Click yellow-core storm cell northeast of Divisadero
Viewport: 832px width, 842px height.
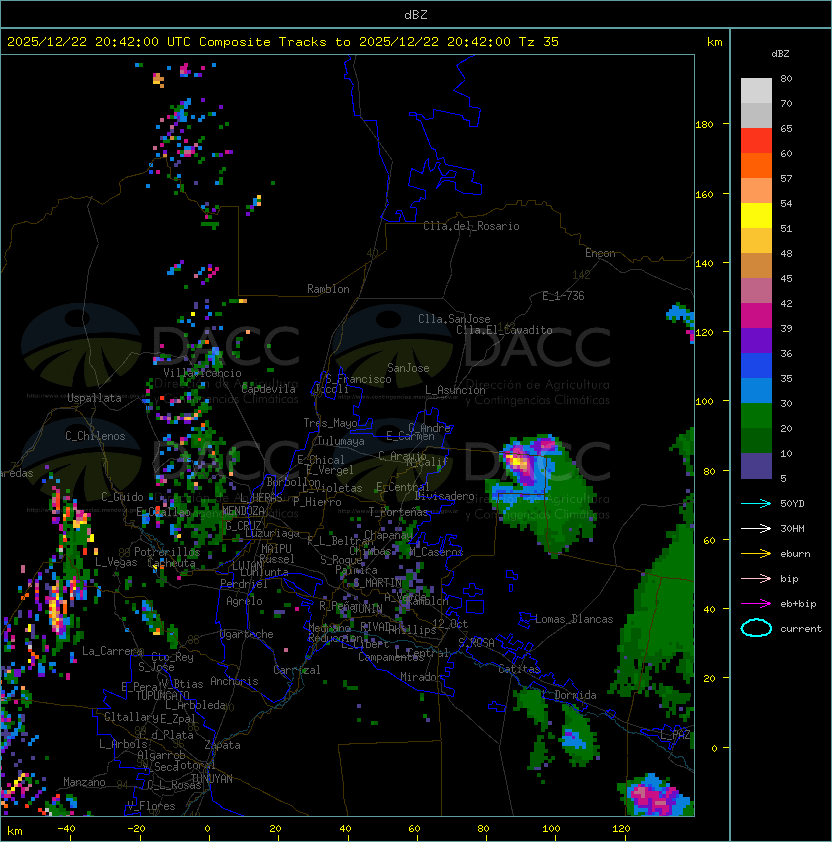[x=517, y=461]
